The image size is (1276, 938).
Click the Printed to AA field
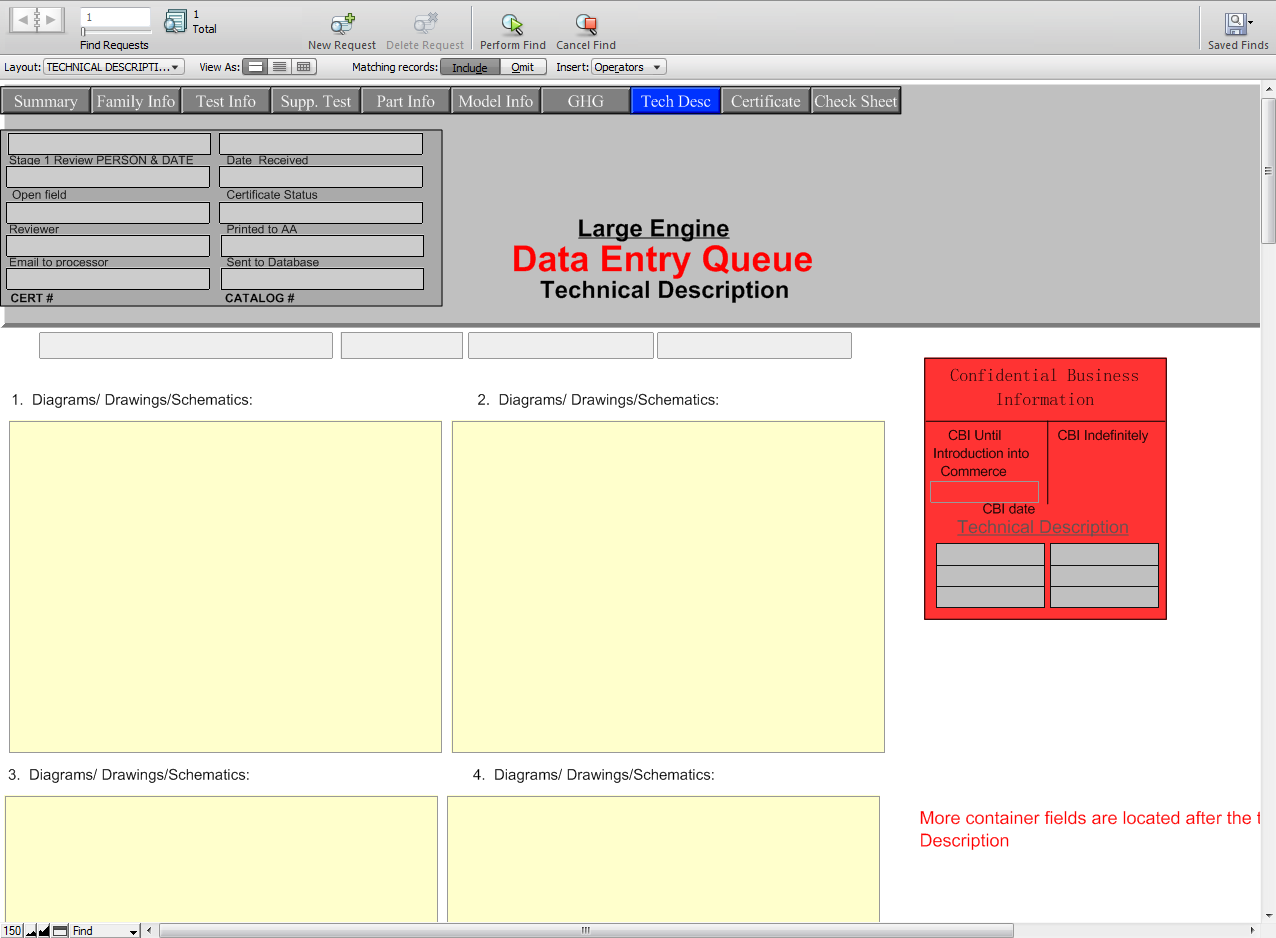tap(321, 213)
